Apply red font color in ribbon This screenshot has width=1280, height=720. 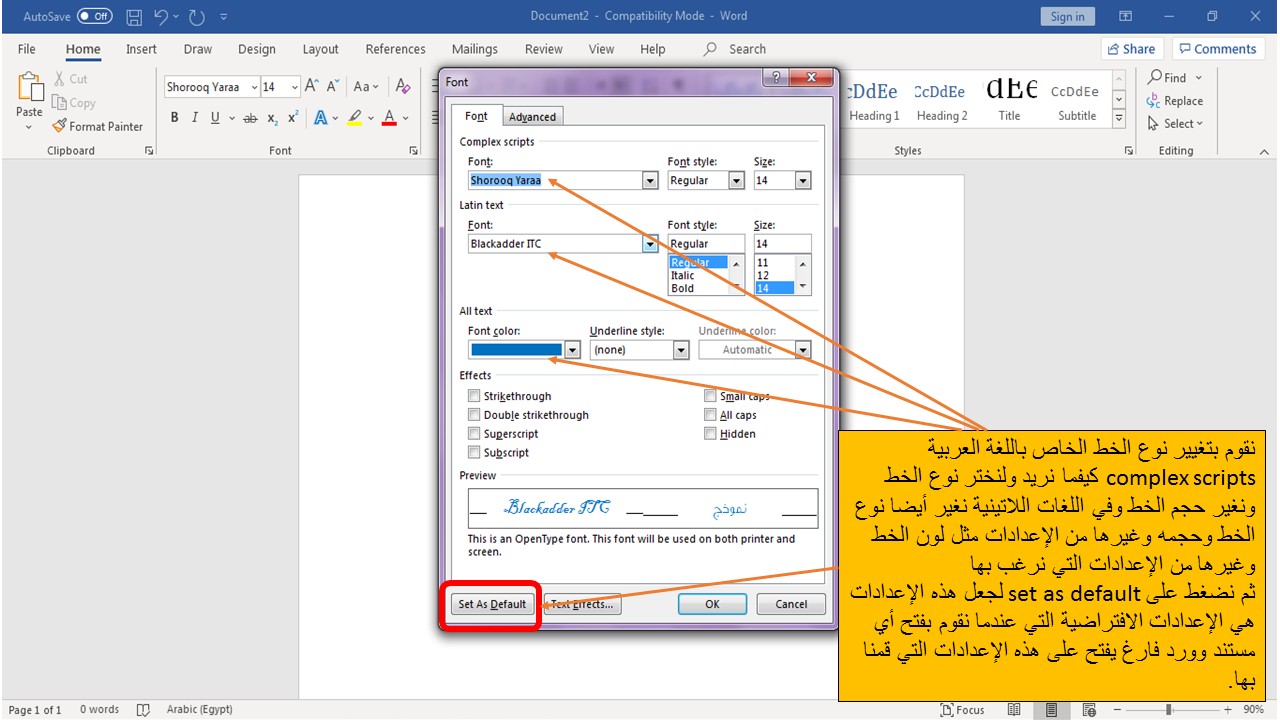click(389, 117)
